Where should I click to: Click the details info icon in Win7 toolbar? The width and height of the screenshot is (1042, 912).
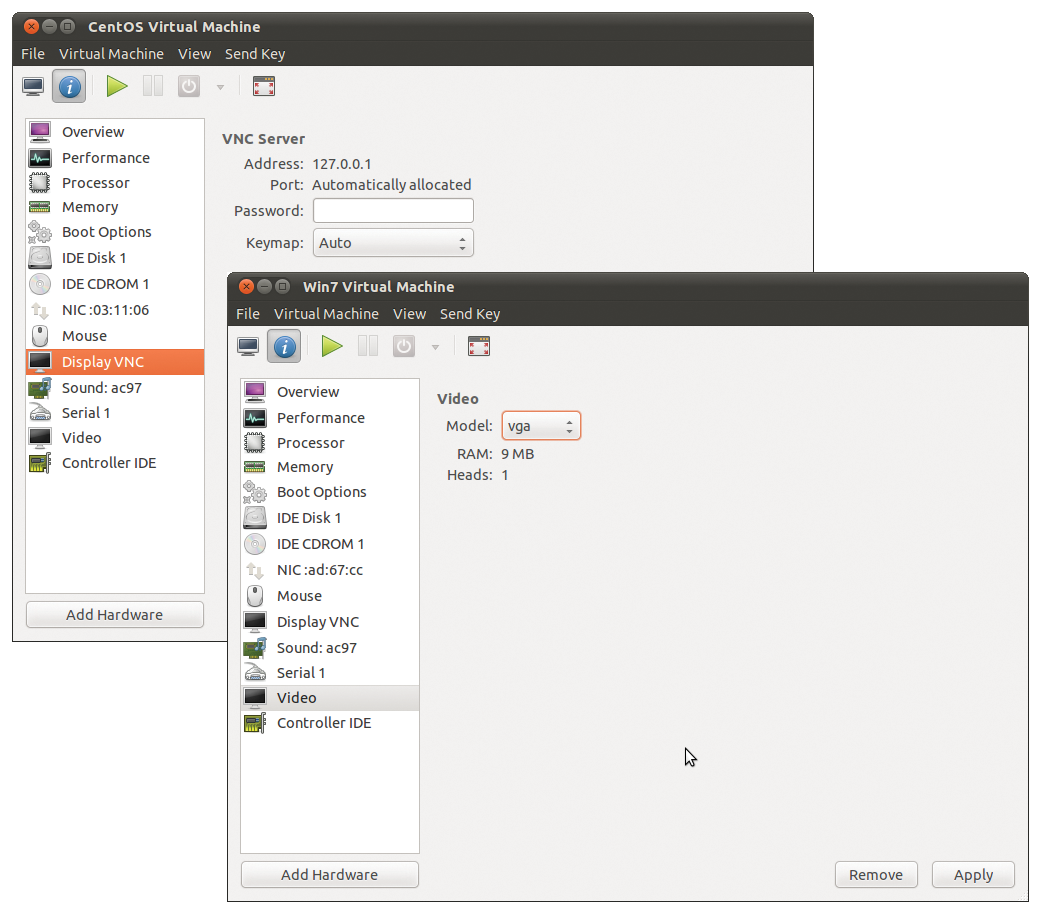[x=284, y=346]
